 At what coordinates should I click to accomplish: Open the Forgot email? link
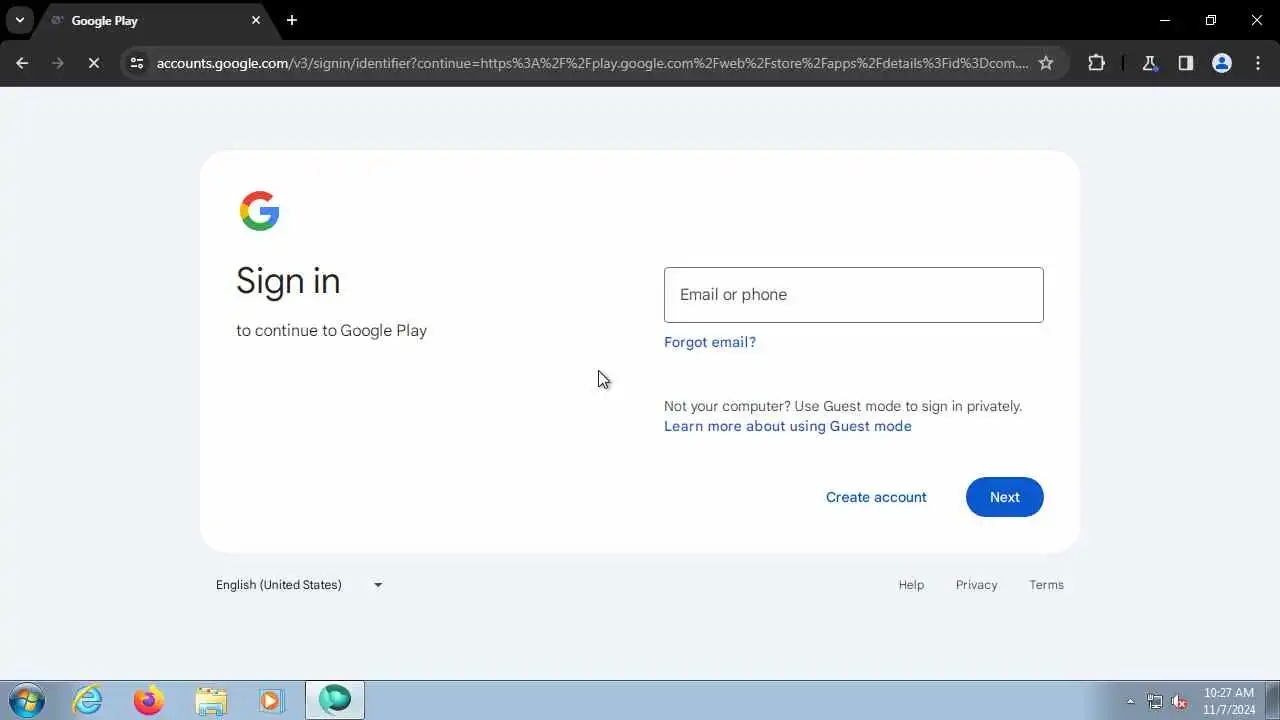click(710, 342)
